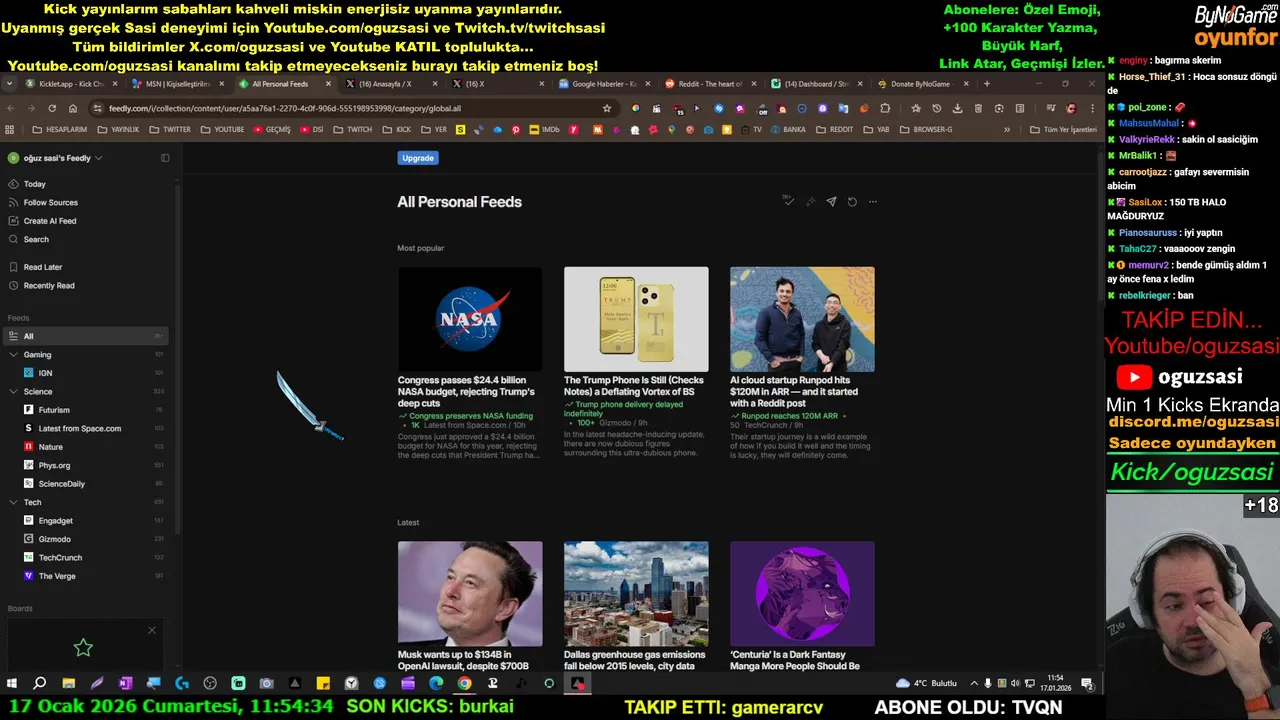
Task: Open the TWITTER bookmarks folder
Action: [170, 129]
